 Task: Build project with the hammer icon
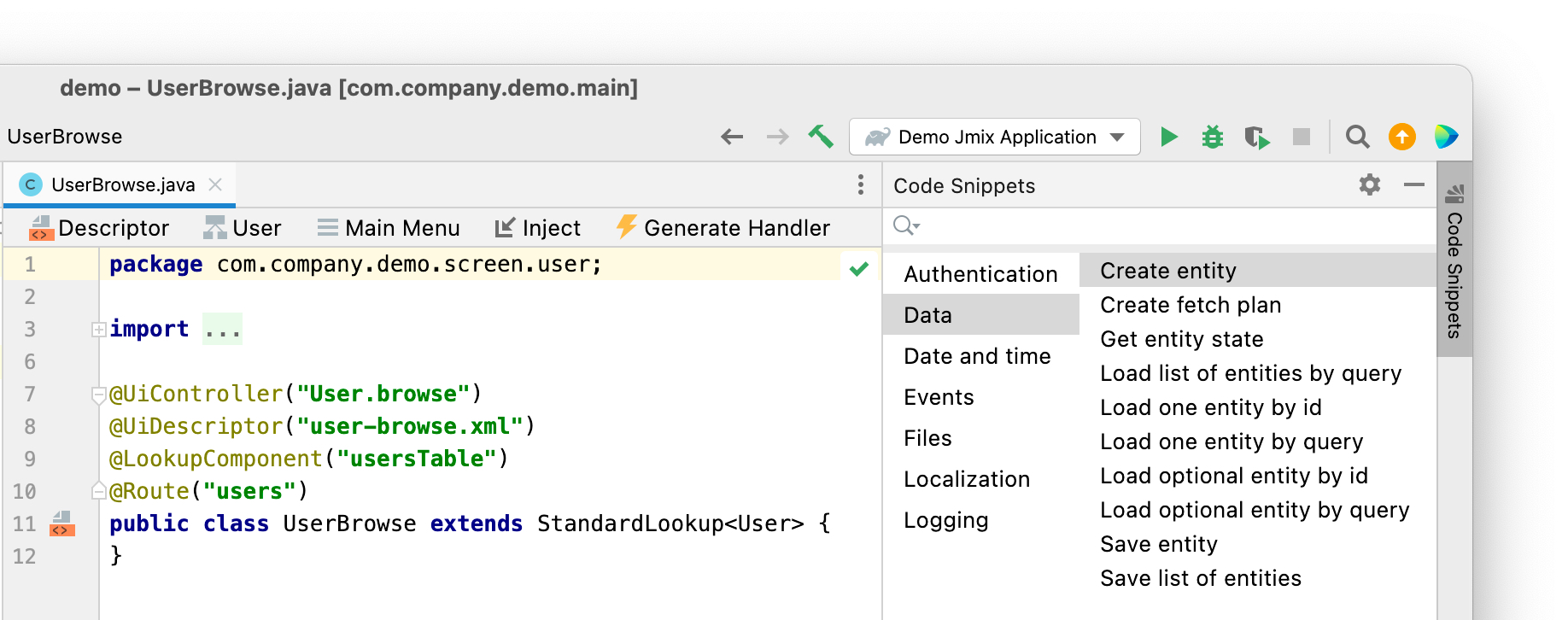point(821,137)
